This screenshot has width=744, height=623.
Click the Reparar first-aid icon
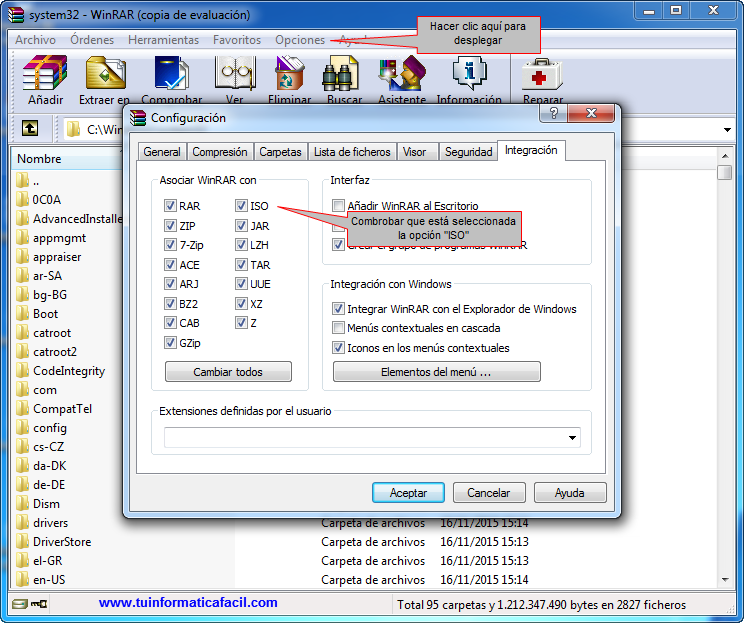tap(541, 76)
